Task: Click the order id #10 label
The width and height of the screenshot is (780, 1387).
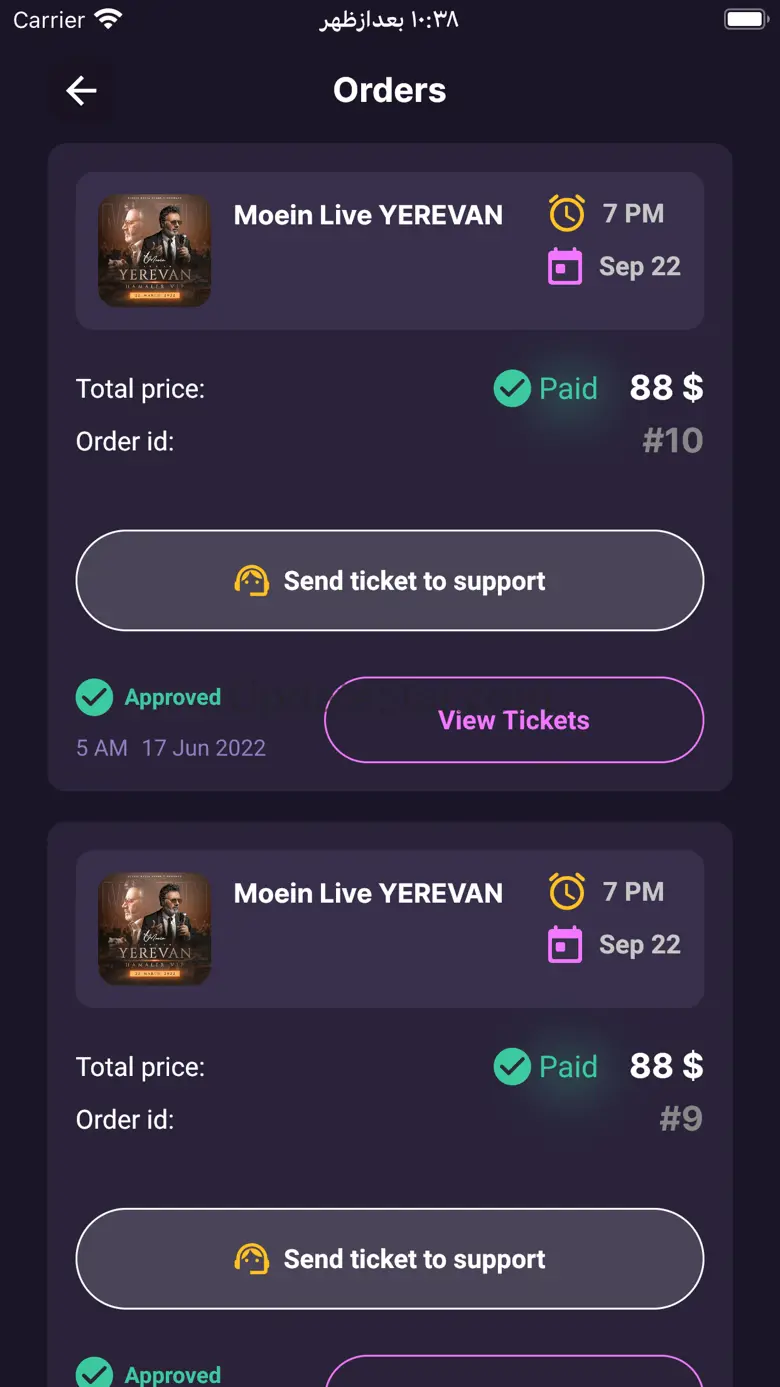Action: 673,441
